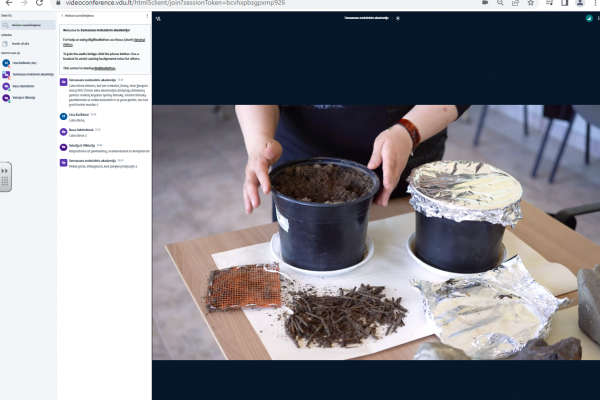
Task: Click the camera indicator in address bar
Action: click(485, 2)
